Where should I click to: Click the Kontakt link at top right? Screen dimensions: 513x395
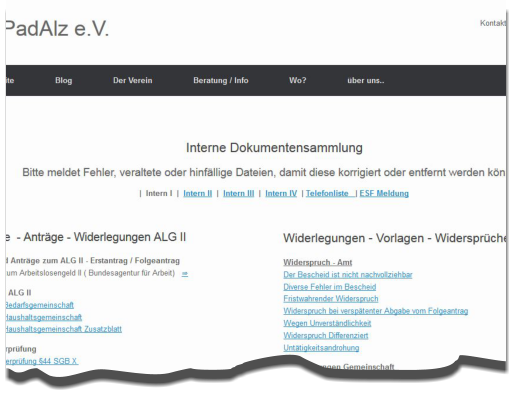[493, 23]
